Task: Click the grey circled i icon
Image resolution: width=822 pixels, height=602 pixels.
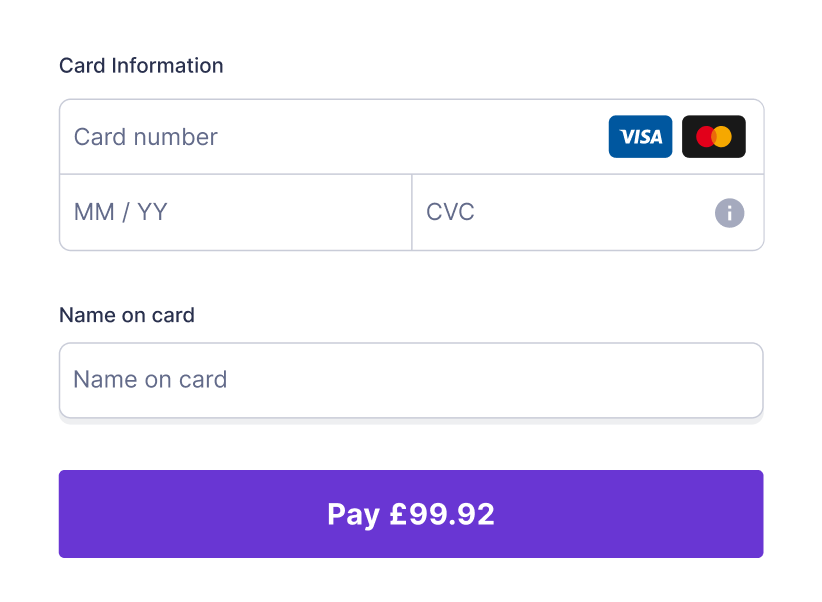Action: pos(729,213)
